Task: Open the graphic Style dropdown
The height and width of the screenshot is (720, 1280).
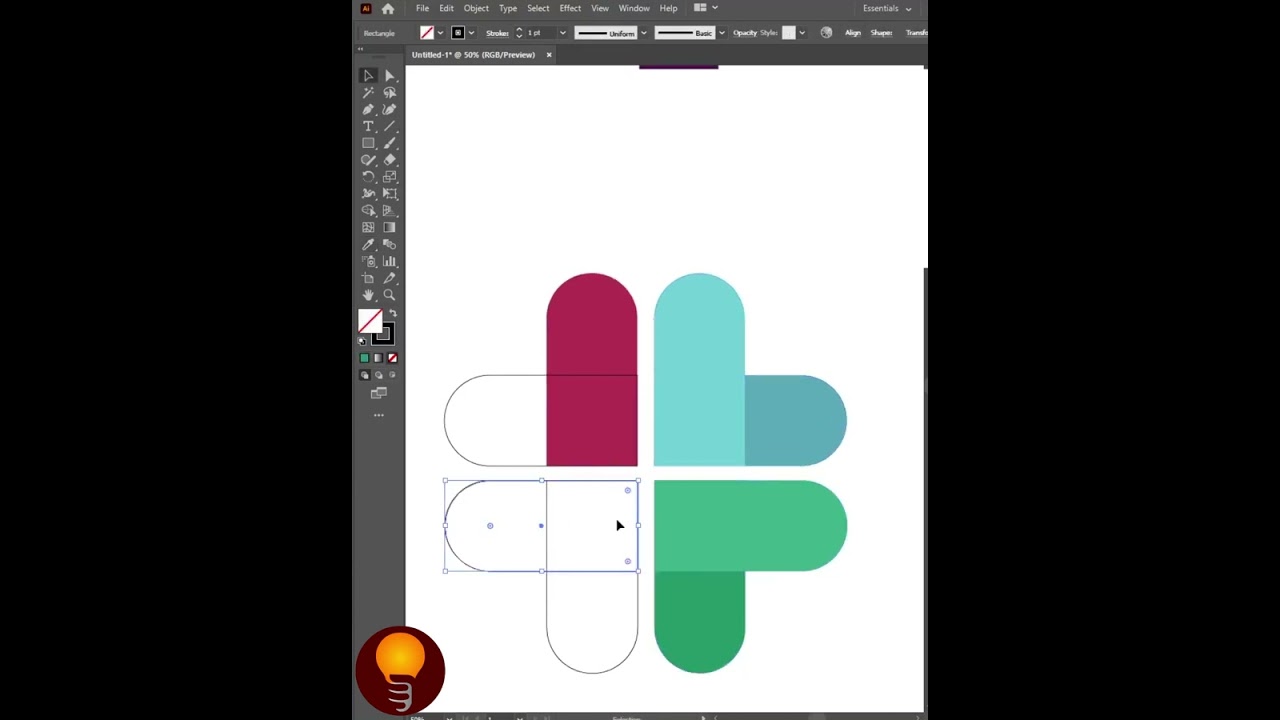Action: coord(802,33)
